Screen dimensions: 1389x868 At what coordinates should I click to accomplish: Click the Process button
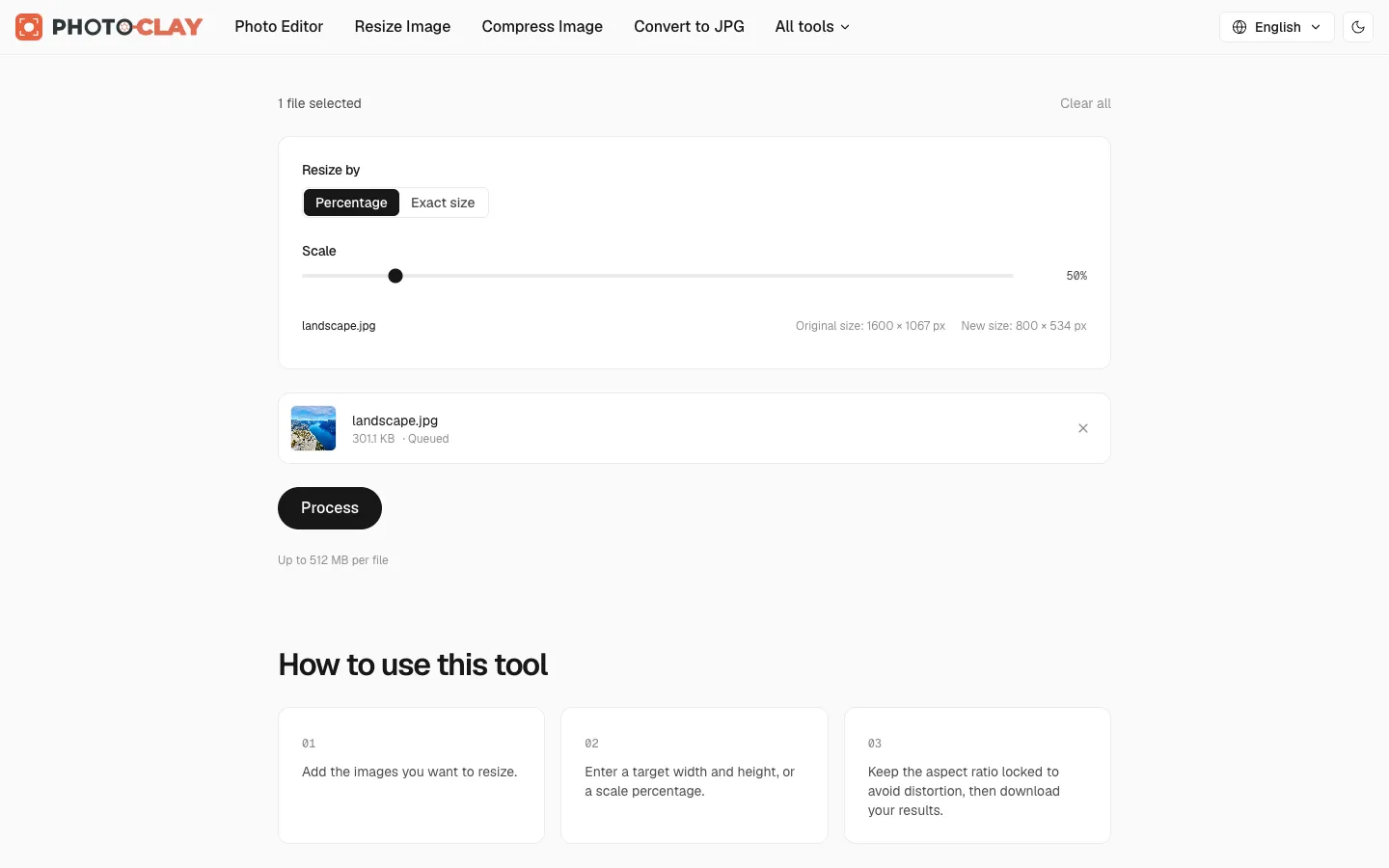(x=330, y=508)
